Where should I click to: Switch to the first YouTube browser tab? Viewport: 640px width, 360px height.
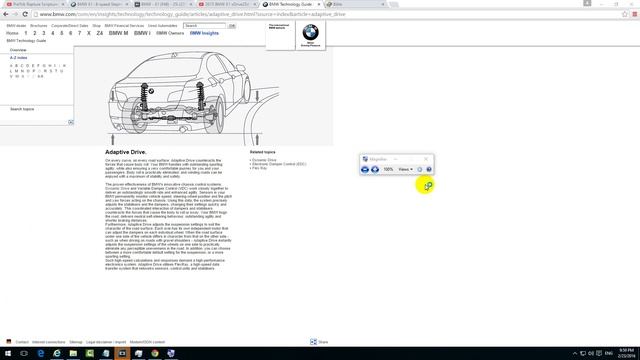click(36, 4)
